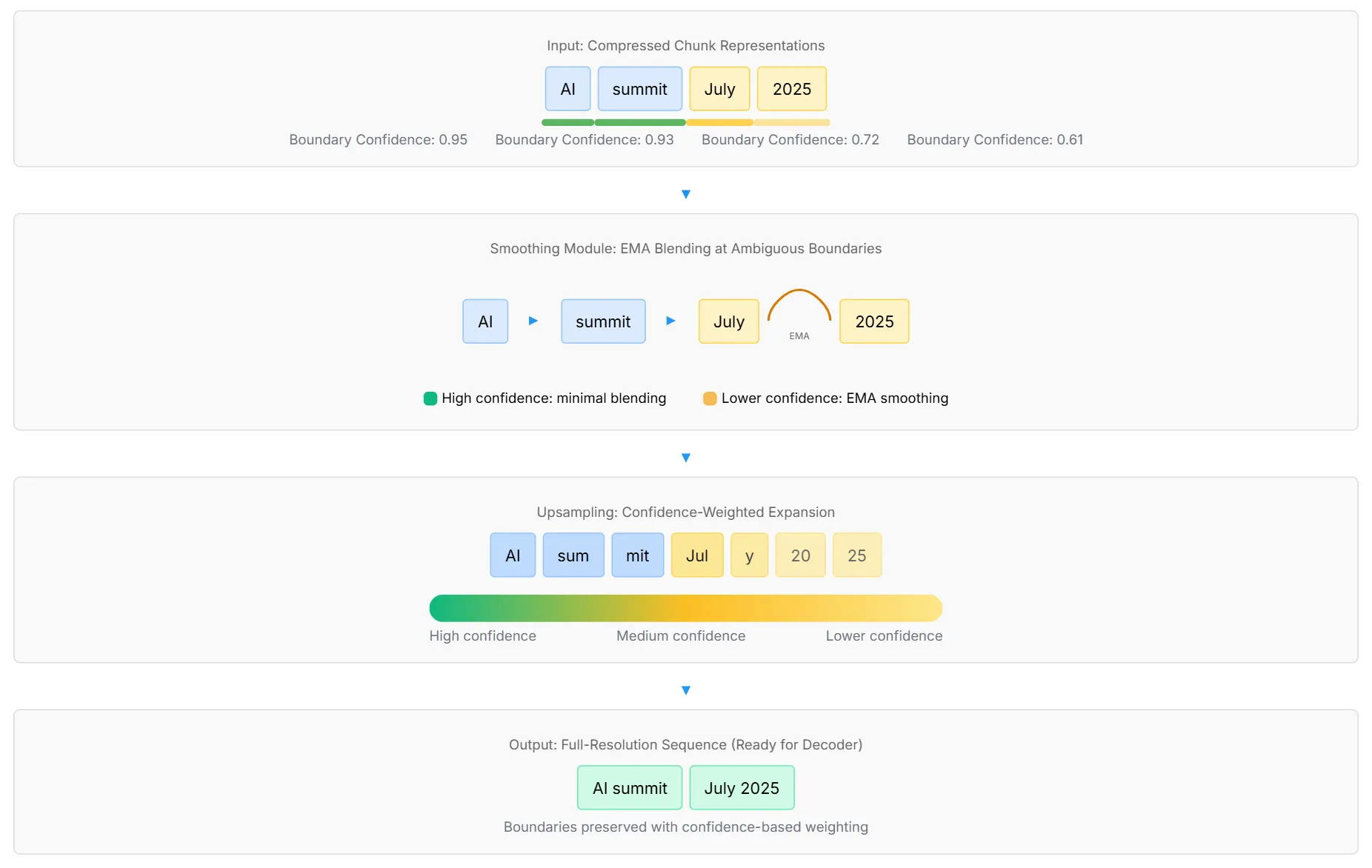Click the 'AI' chip in the Smoothing Module
The height and width of the screenshot is (868, 1372).
485,321
